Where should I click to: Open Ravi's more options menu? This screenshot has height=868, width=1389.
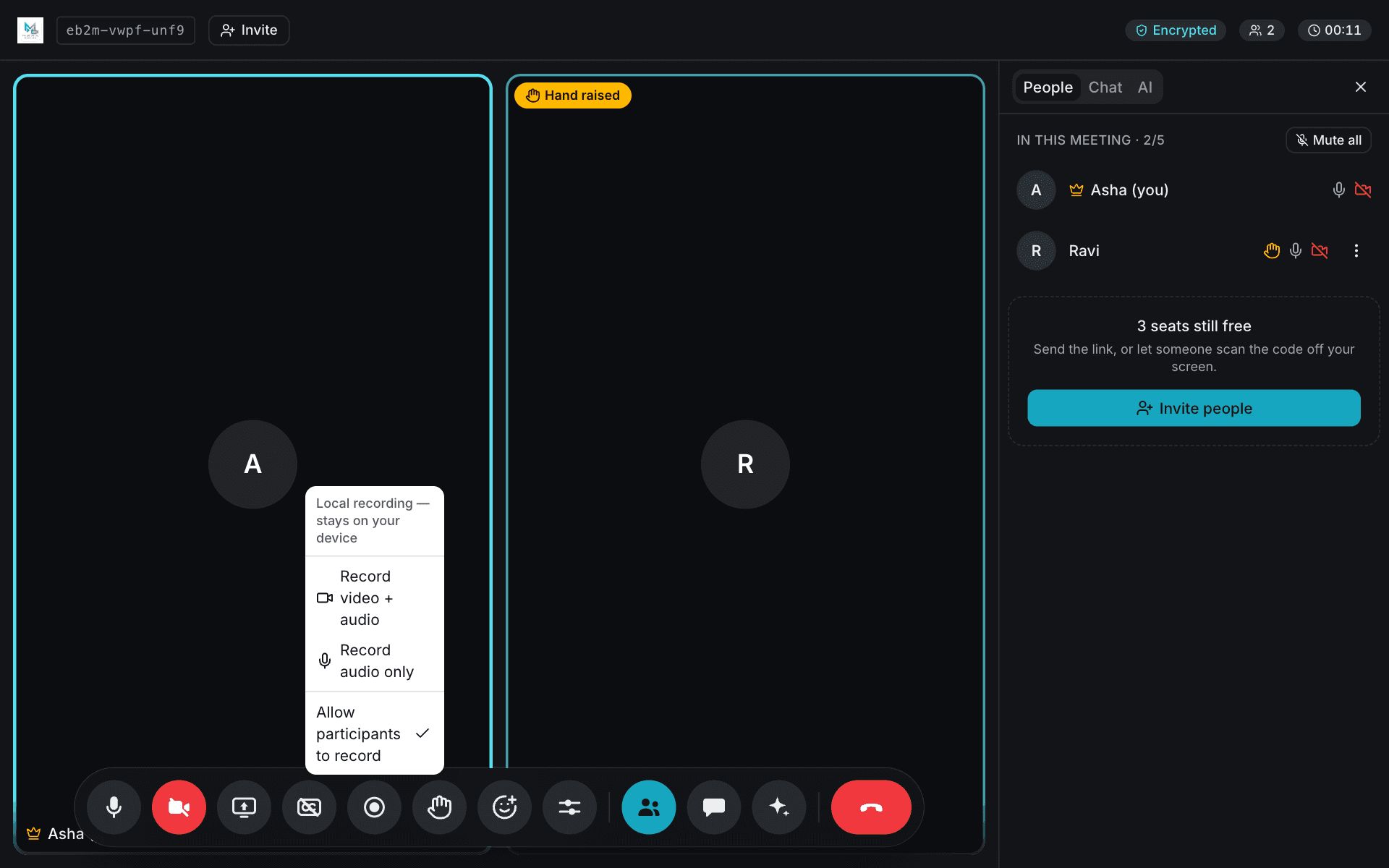click(1356, 251)
